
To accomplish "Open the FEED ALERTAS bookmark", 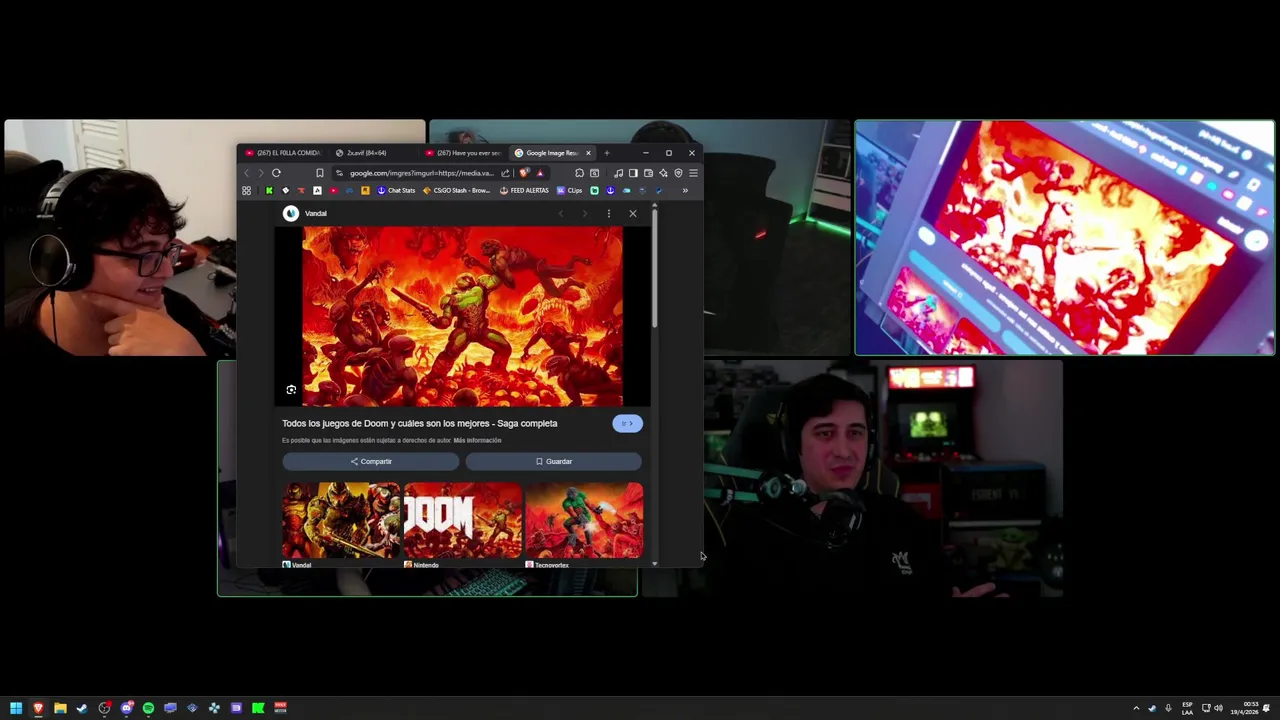I will click(525, 190).
